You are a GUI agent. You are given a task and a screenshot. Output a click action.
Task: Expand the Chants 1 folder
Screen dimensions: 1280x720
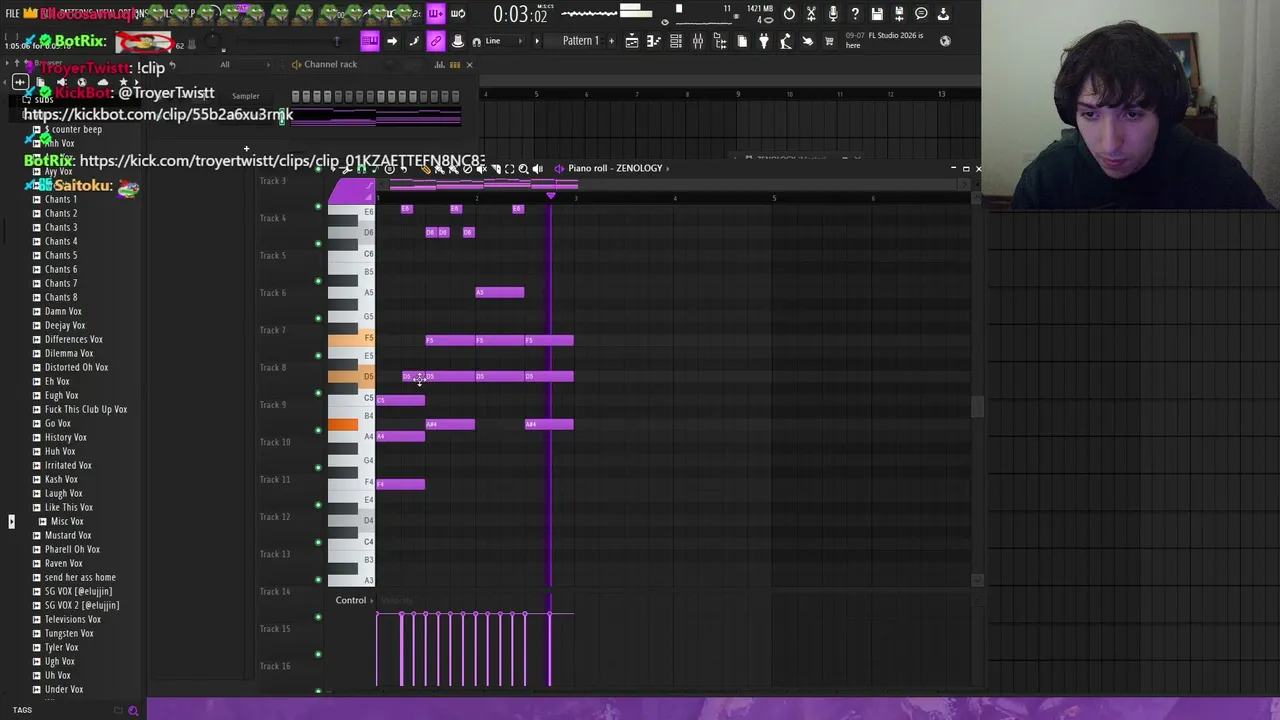click(61, 199)
